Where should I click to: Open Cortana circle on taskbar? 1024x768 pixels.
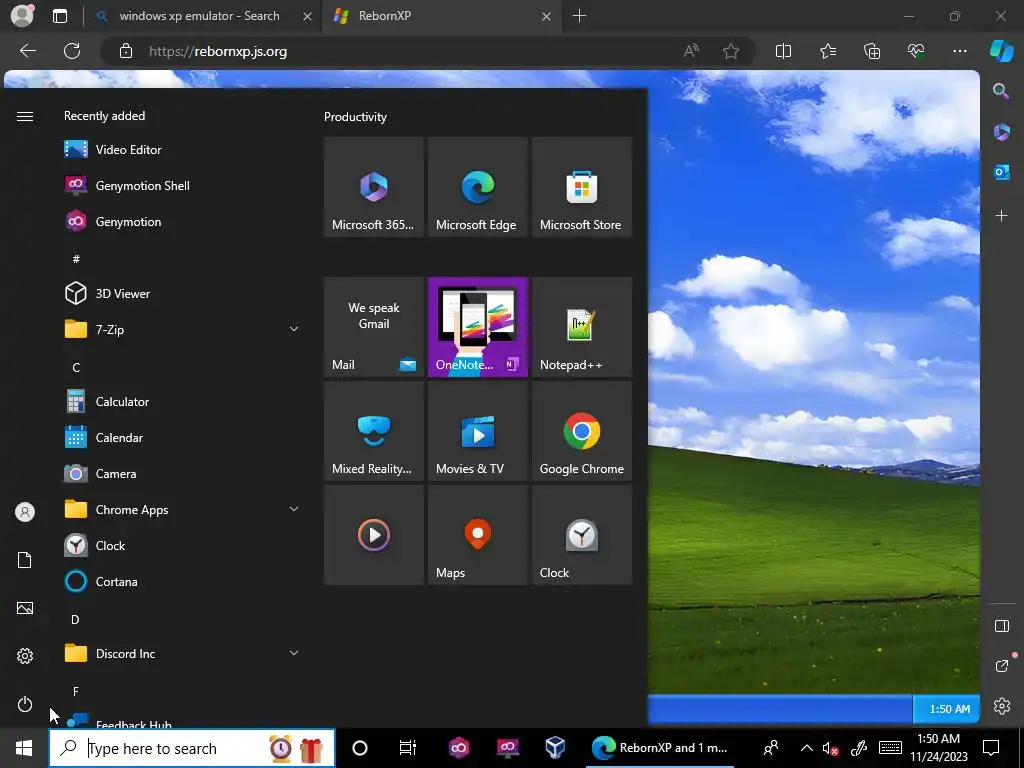tap(360, 748)
